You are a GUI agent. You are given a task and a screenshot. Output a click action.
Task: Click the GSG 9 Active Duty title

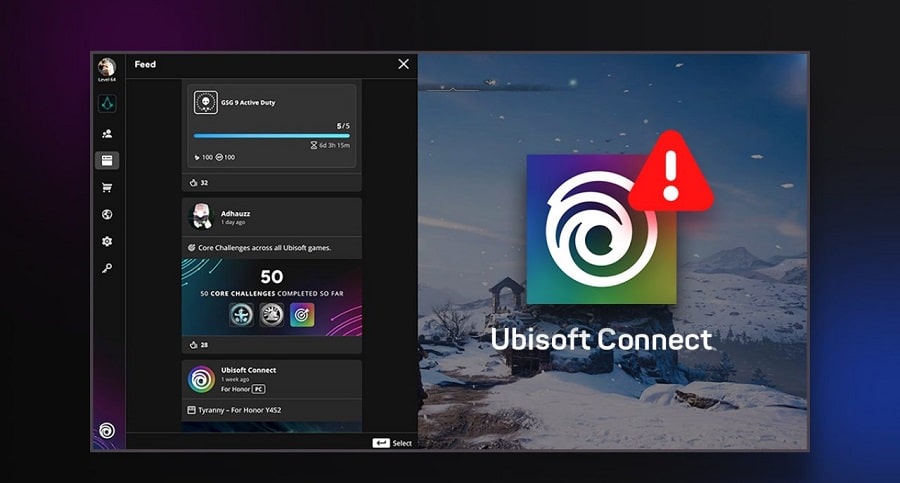click(248, 102)
